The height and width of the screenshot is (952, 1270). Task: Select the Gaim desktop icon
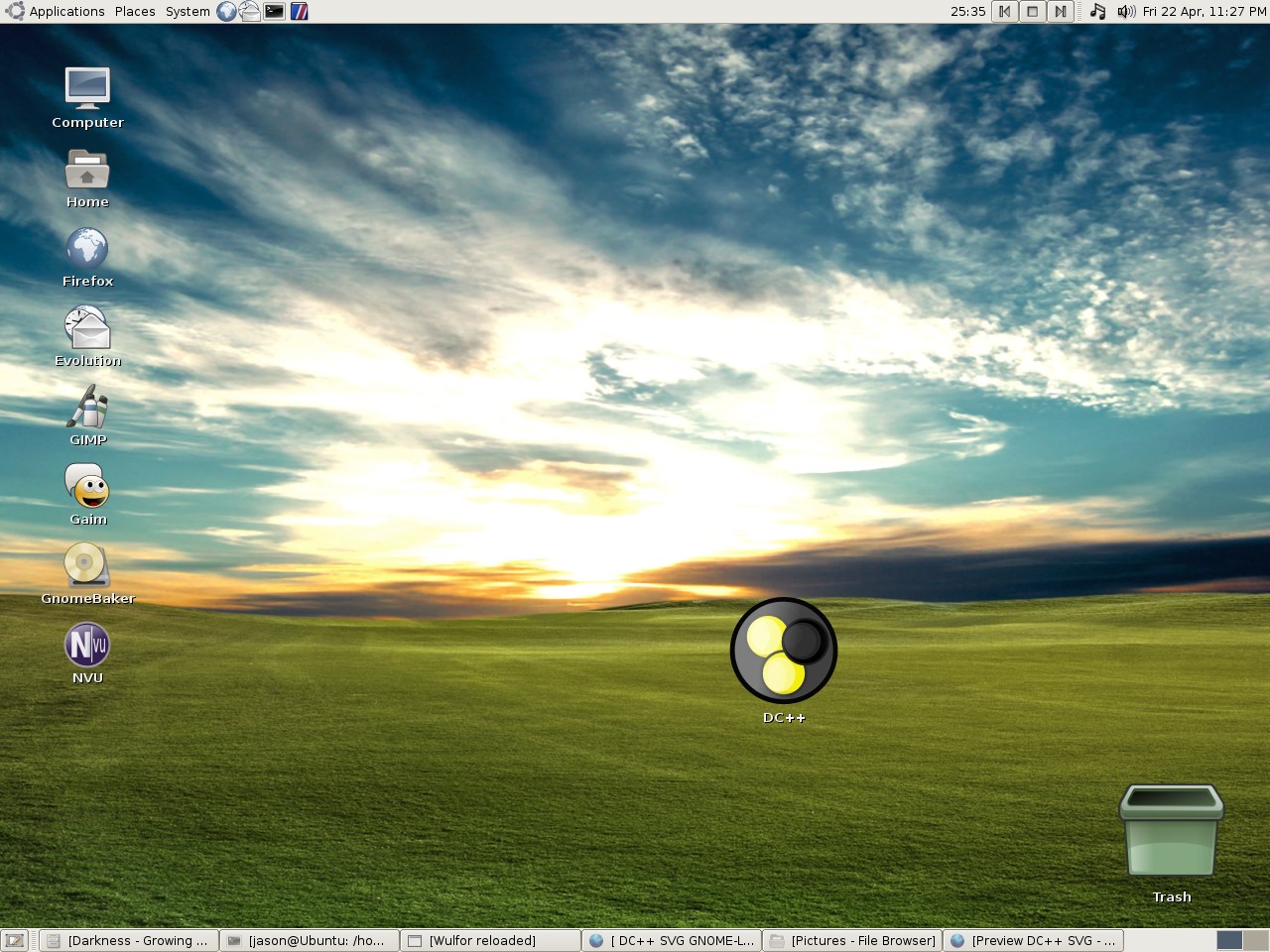87,495
